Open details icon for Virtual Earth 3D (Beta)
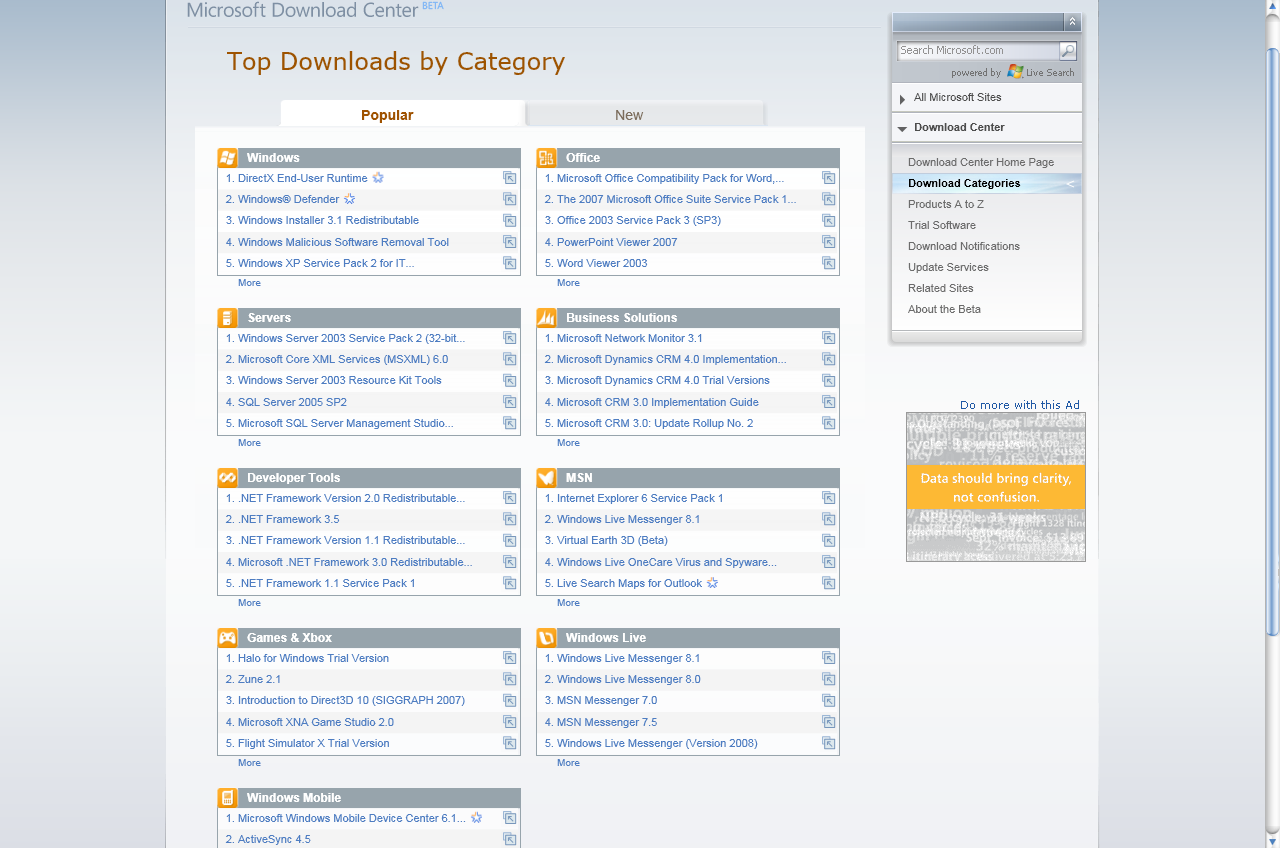This screenshot has height=848, width=1280. coord(829,540)
